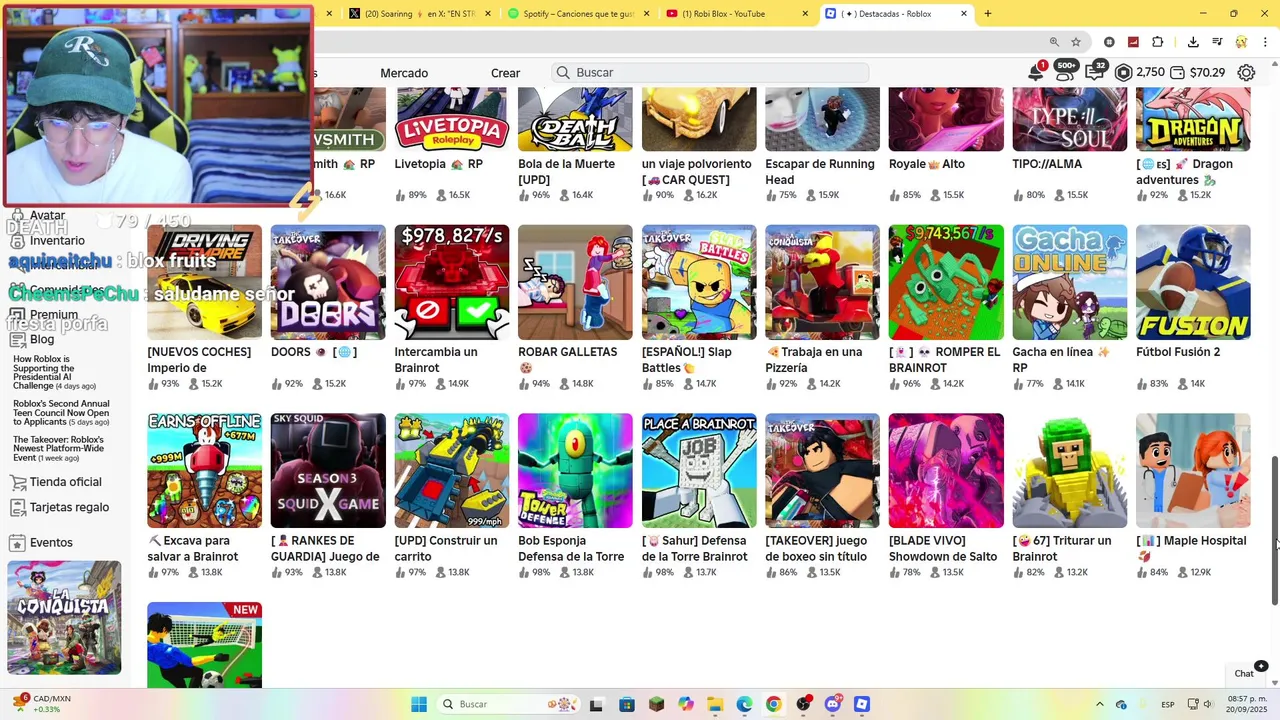Open the CAD/MXN currency widget
1280x720 pixels.
(x=40, y=704)
